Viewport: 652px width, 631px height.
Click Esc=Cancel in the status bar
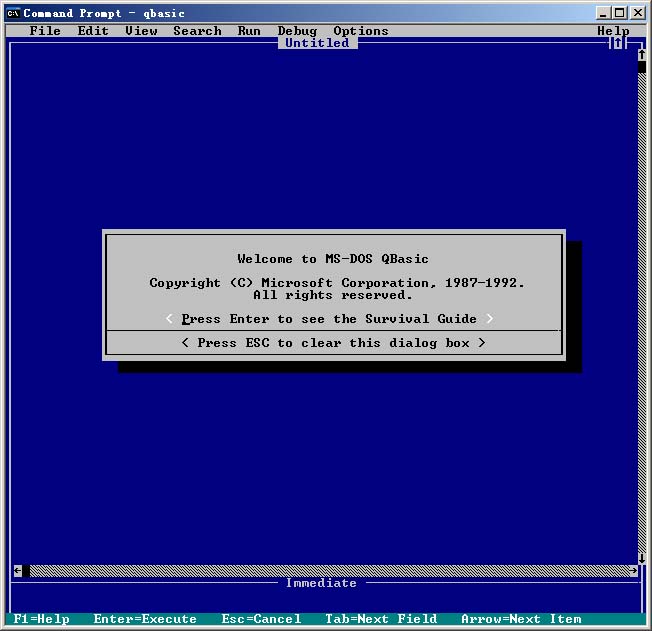point(261,619)
